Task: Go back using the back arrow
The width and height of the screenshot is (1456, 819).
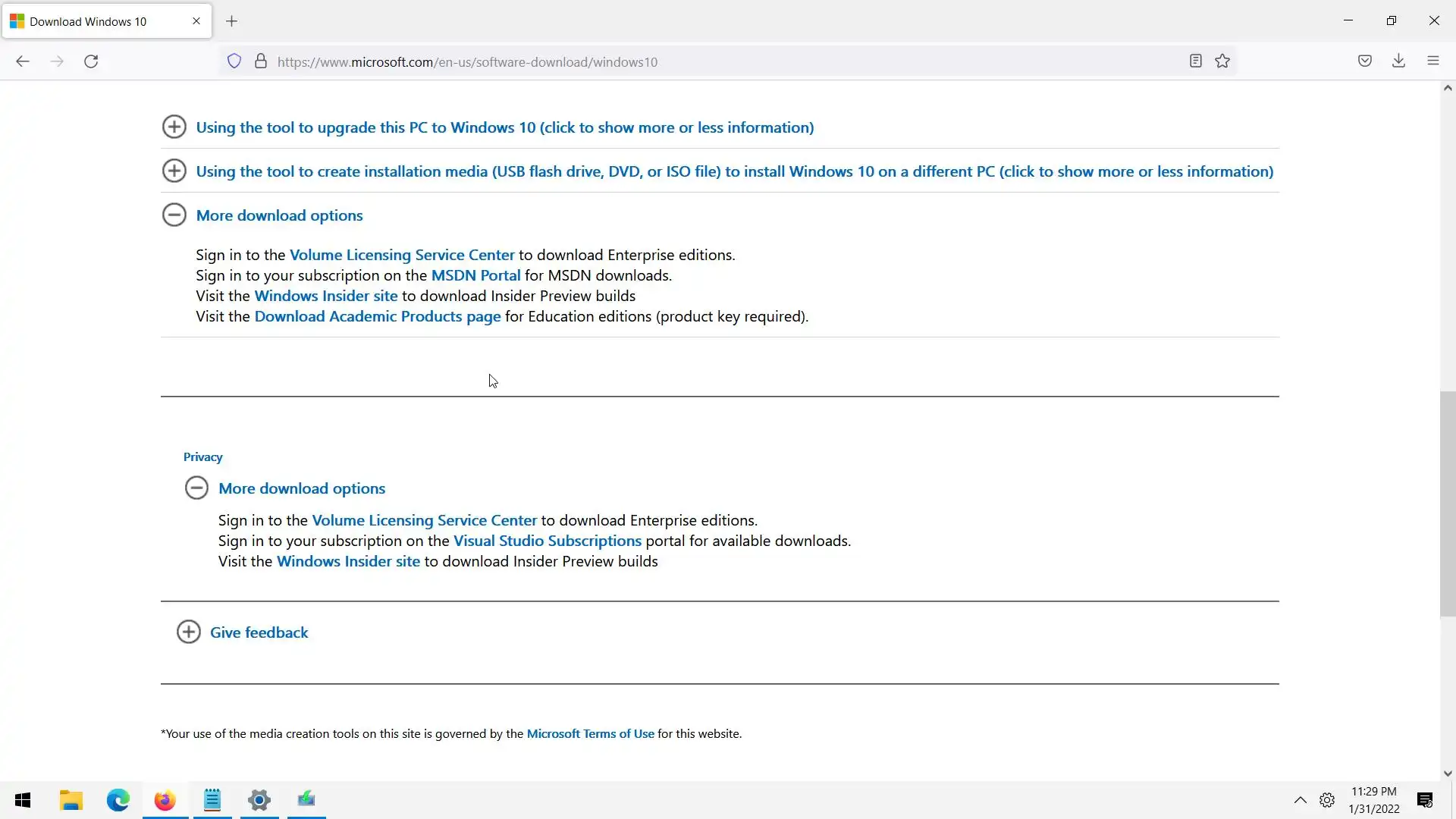Action: pyautogui.click(x=23, y=61)
